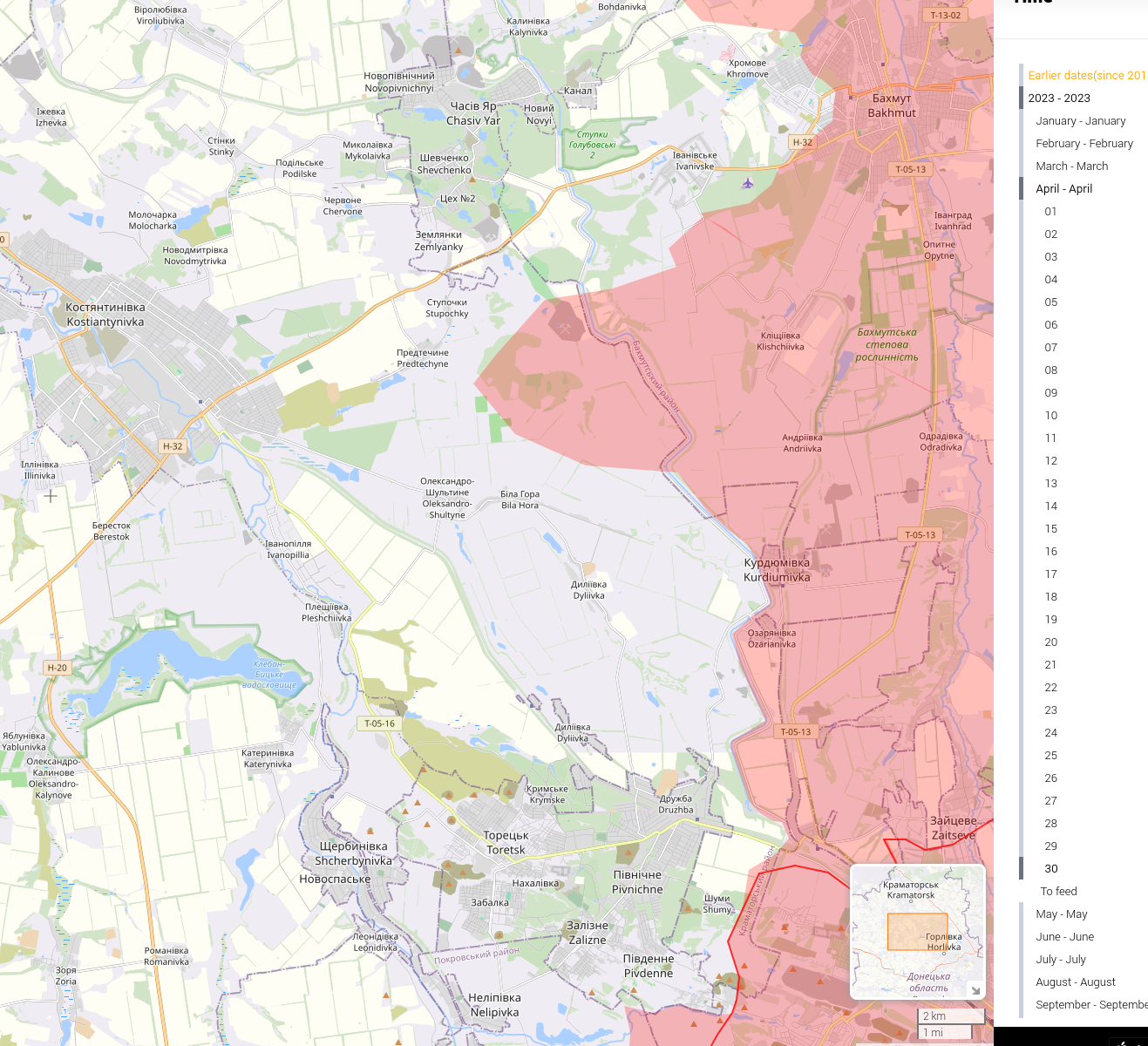Open the To feed link
The height and width of the screenshot is (1046, 1148).
click(1059, 892)
